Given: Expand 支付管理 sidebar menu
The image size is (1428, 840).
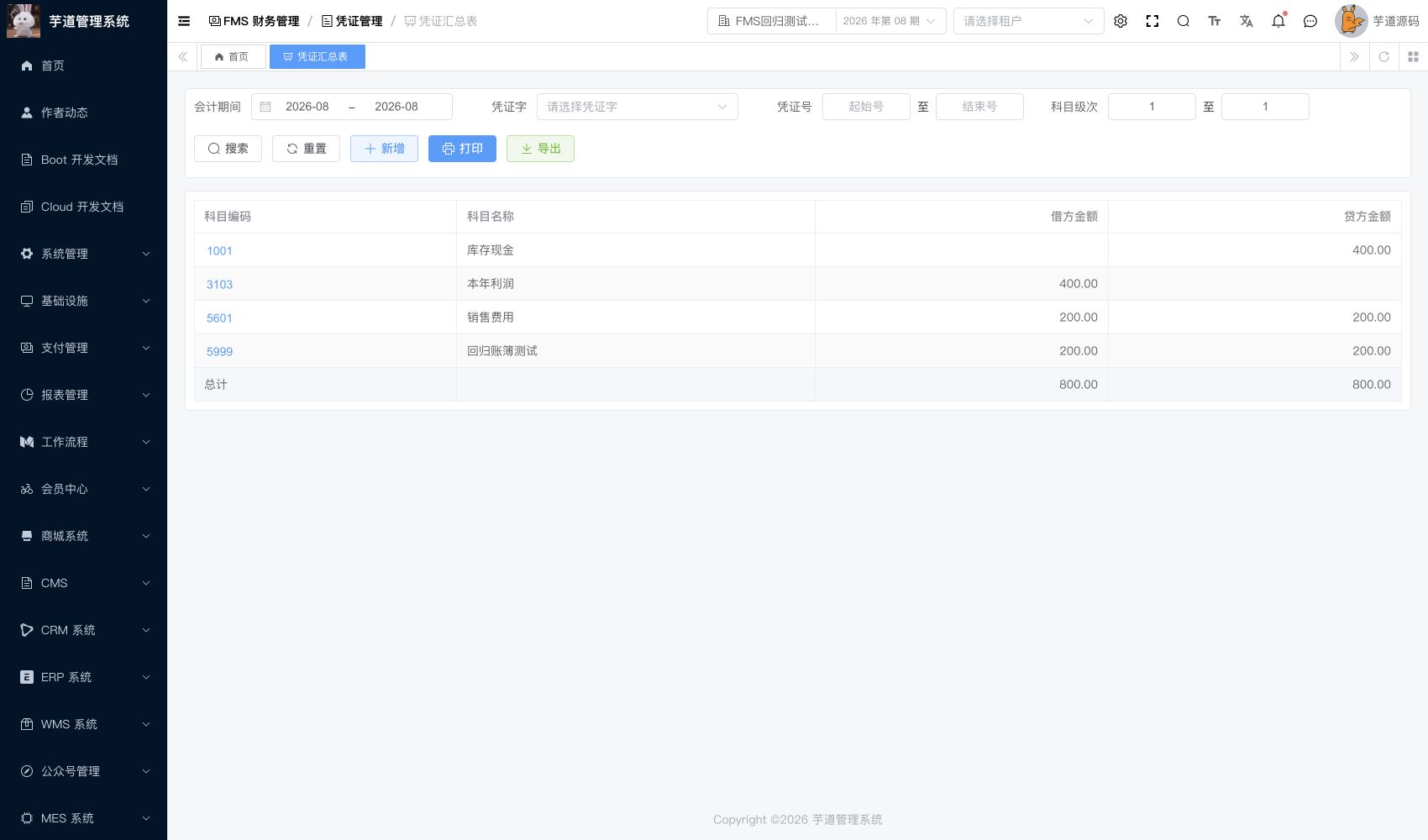Looking at the screenshot, I should pos(83,348).
